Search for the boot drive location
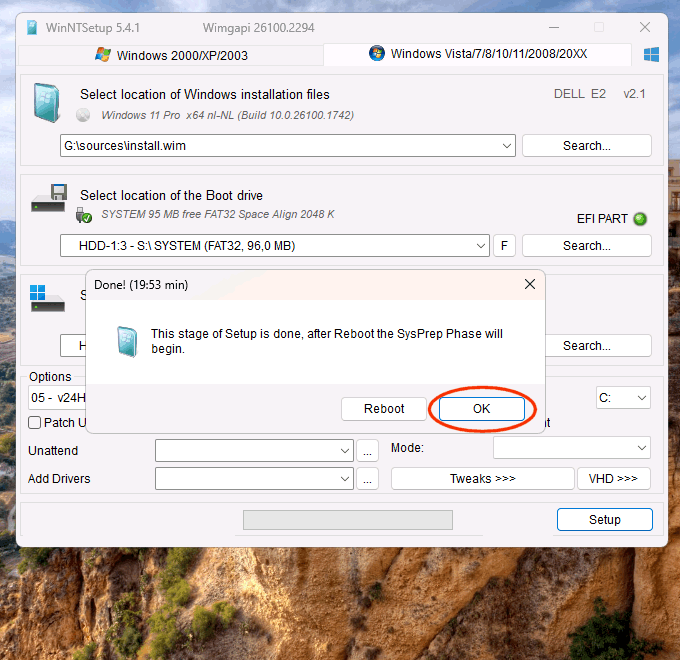 tap(586, 246)
